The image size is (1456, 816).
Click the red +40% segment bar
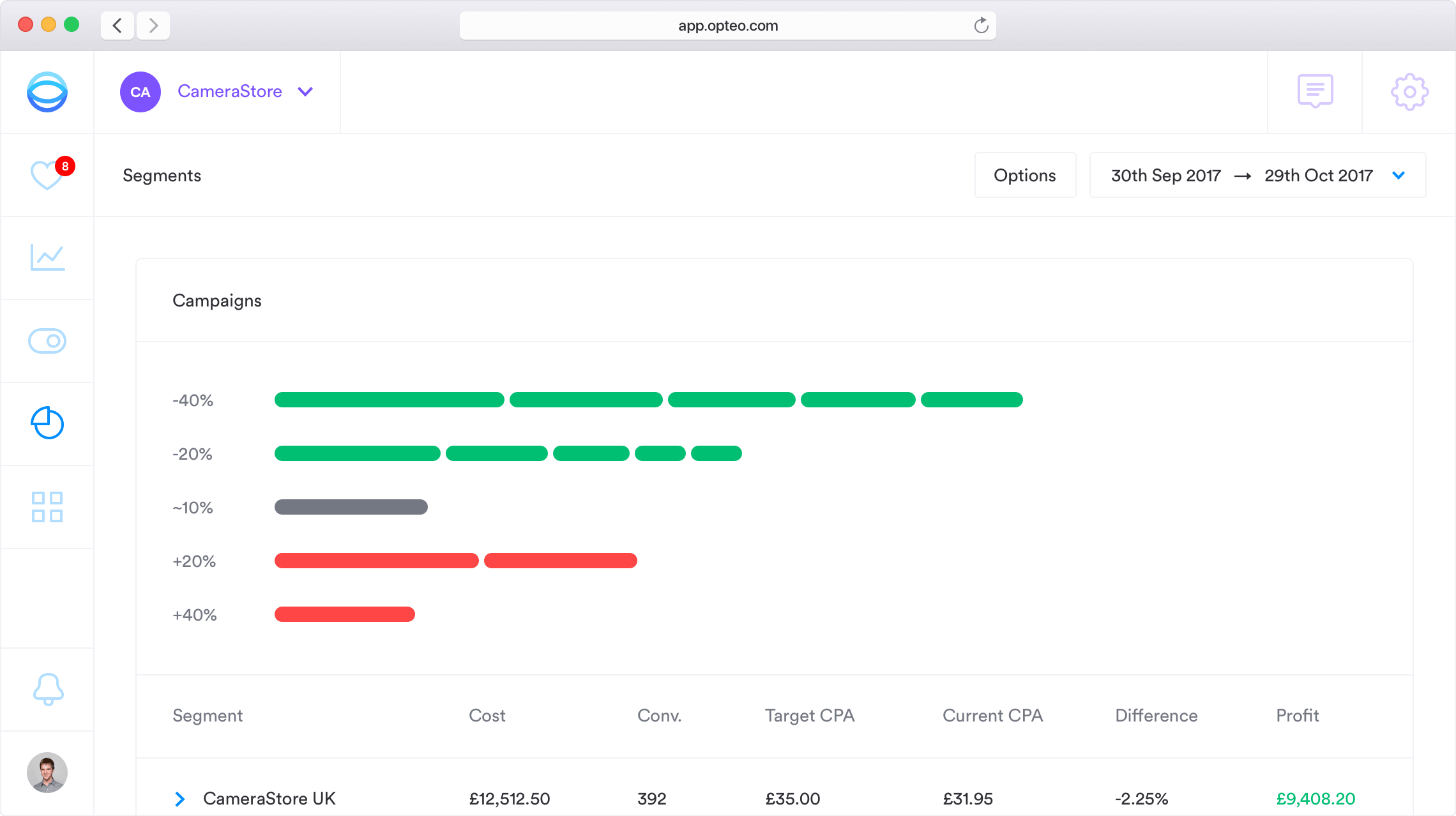point(344,614)
